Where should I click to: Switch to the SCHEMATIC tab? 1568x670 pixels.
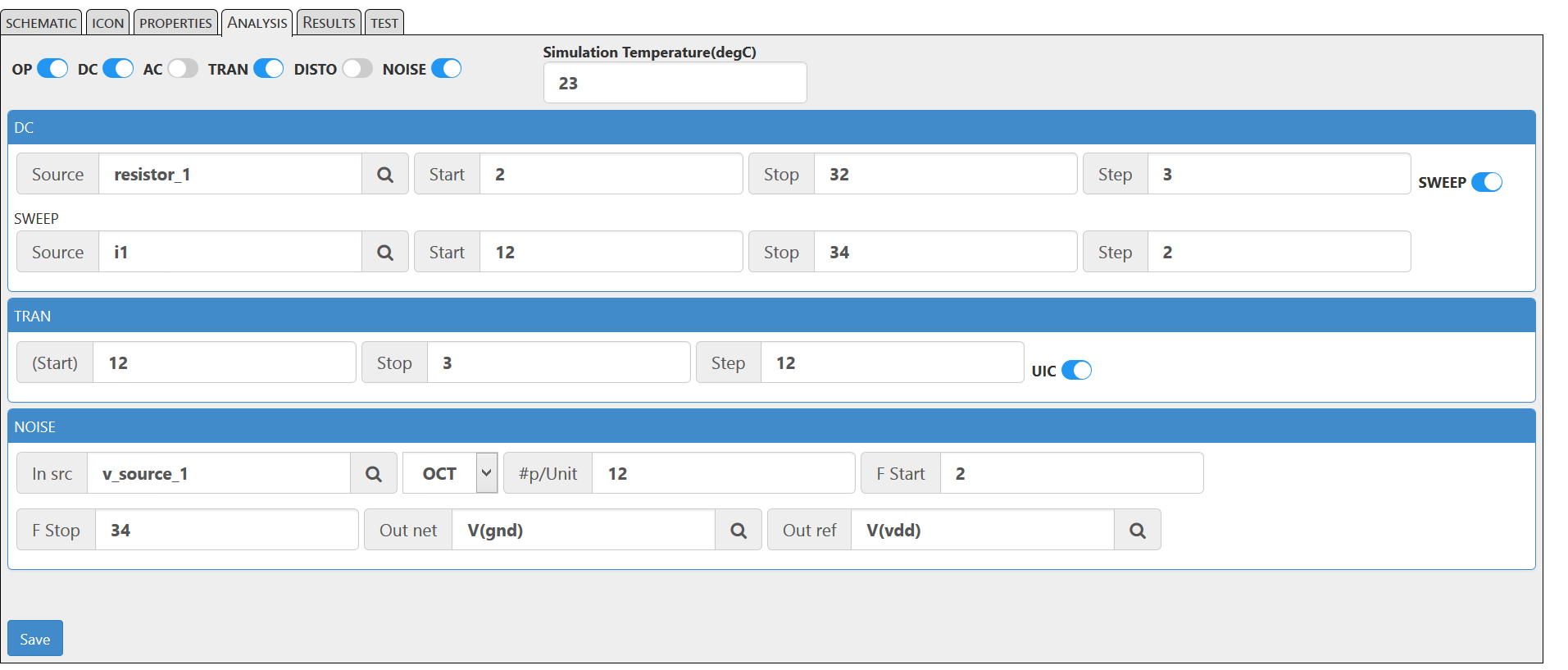click(x=41, y=22)
